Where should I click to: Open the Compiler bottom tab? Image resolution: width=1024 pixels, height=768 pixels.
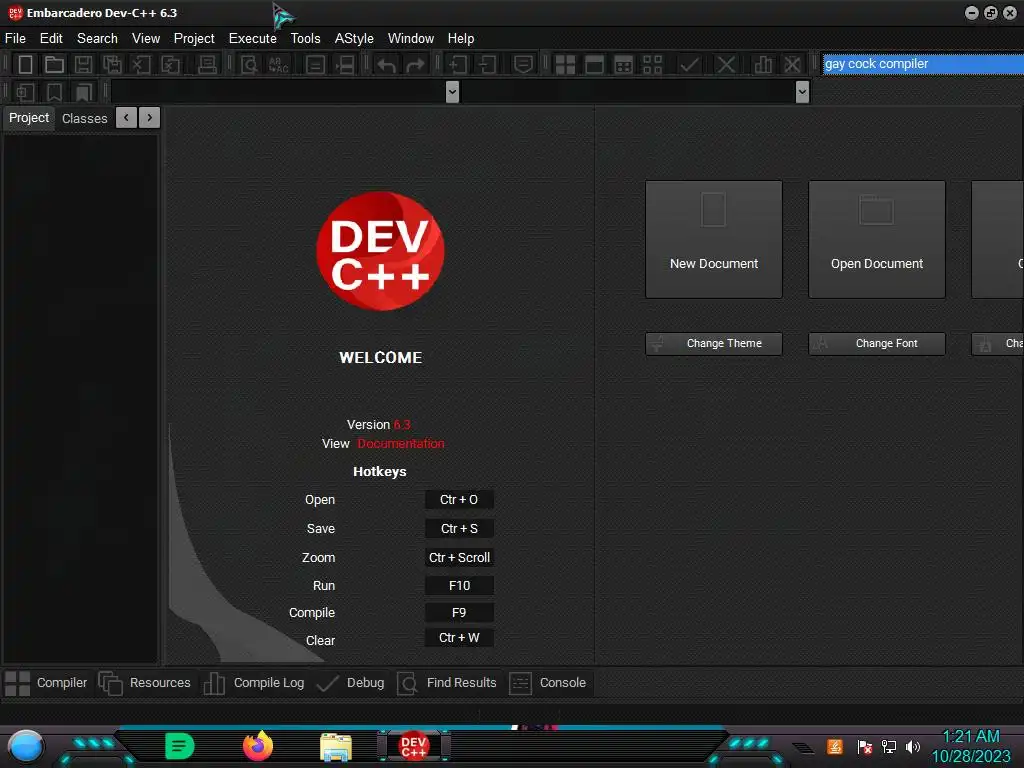pos(46,683)
